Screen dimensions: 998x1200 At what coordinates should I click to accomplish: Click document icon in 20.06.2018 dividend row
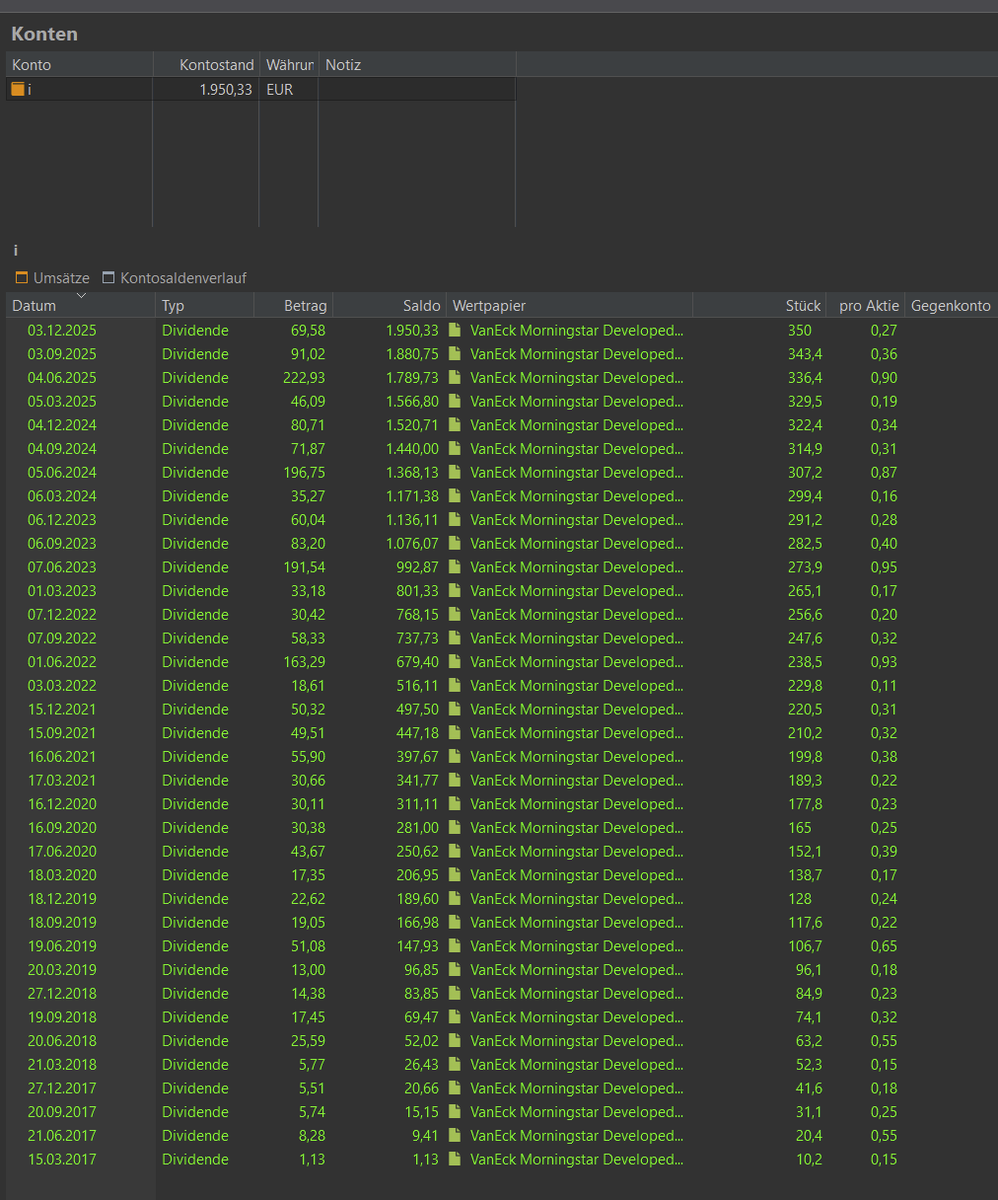click(x=455, y=1041)
